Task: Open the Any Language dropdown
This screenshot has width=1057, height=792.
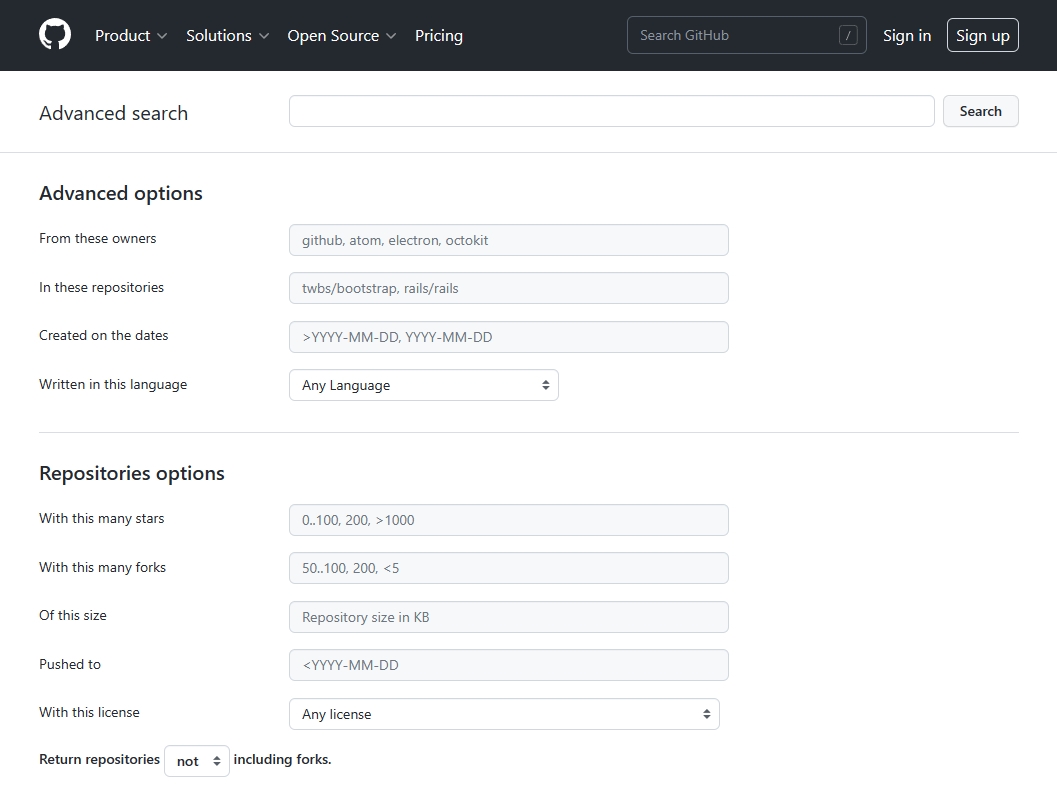Action: click(423, 385)
